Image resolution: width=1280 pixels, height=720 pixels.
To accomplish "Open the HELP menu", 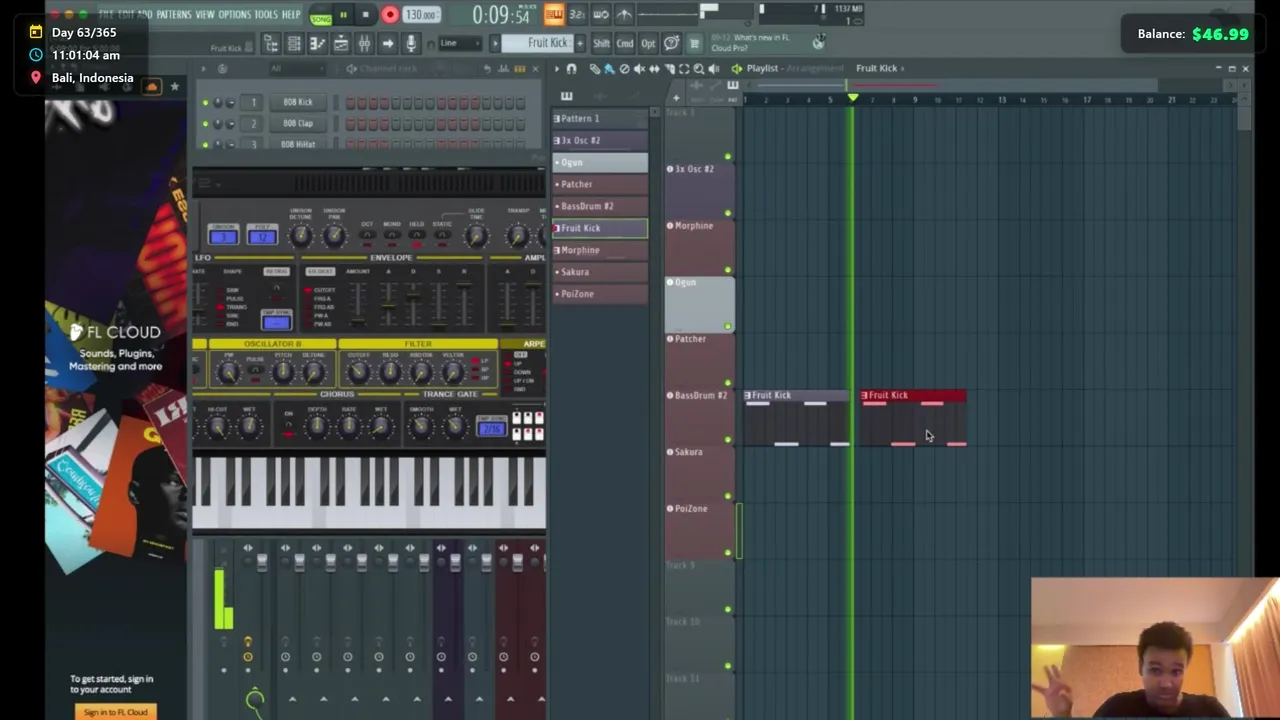I will coord(291,15).
